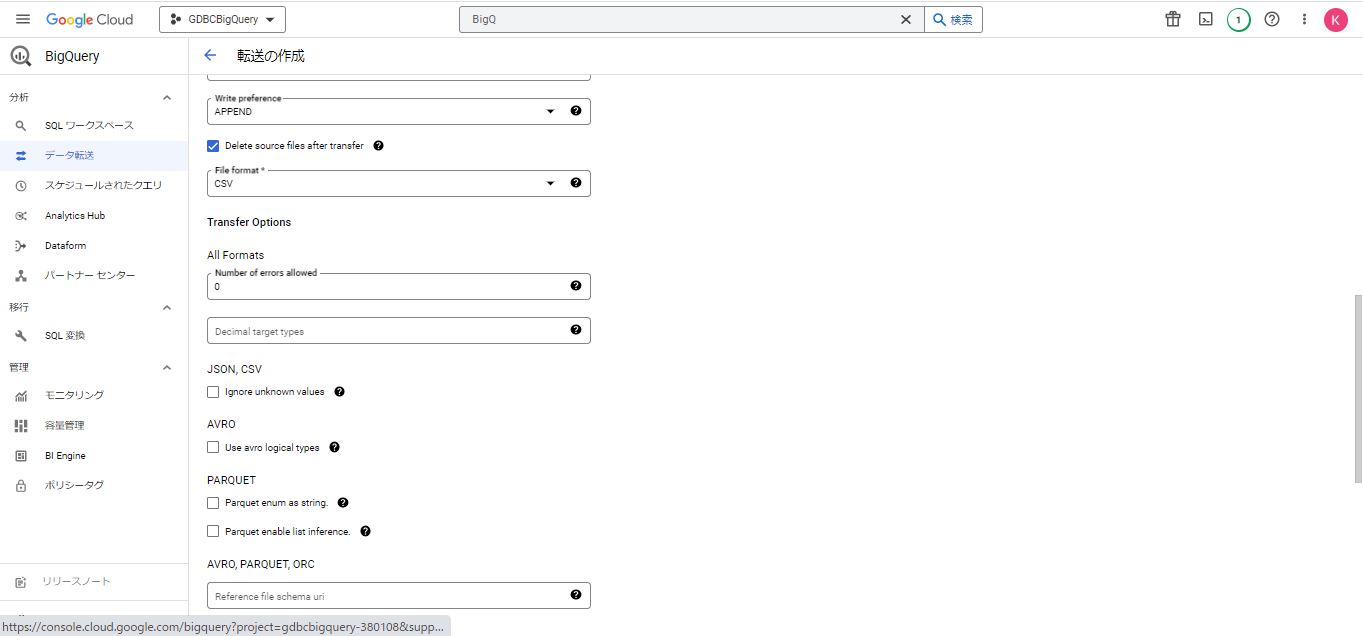Click the back arrow beside 転送の作成
This screenshot has width=1363, height=636.
[x=210, y=56]
